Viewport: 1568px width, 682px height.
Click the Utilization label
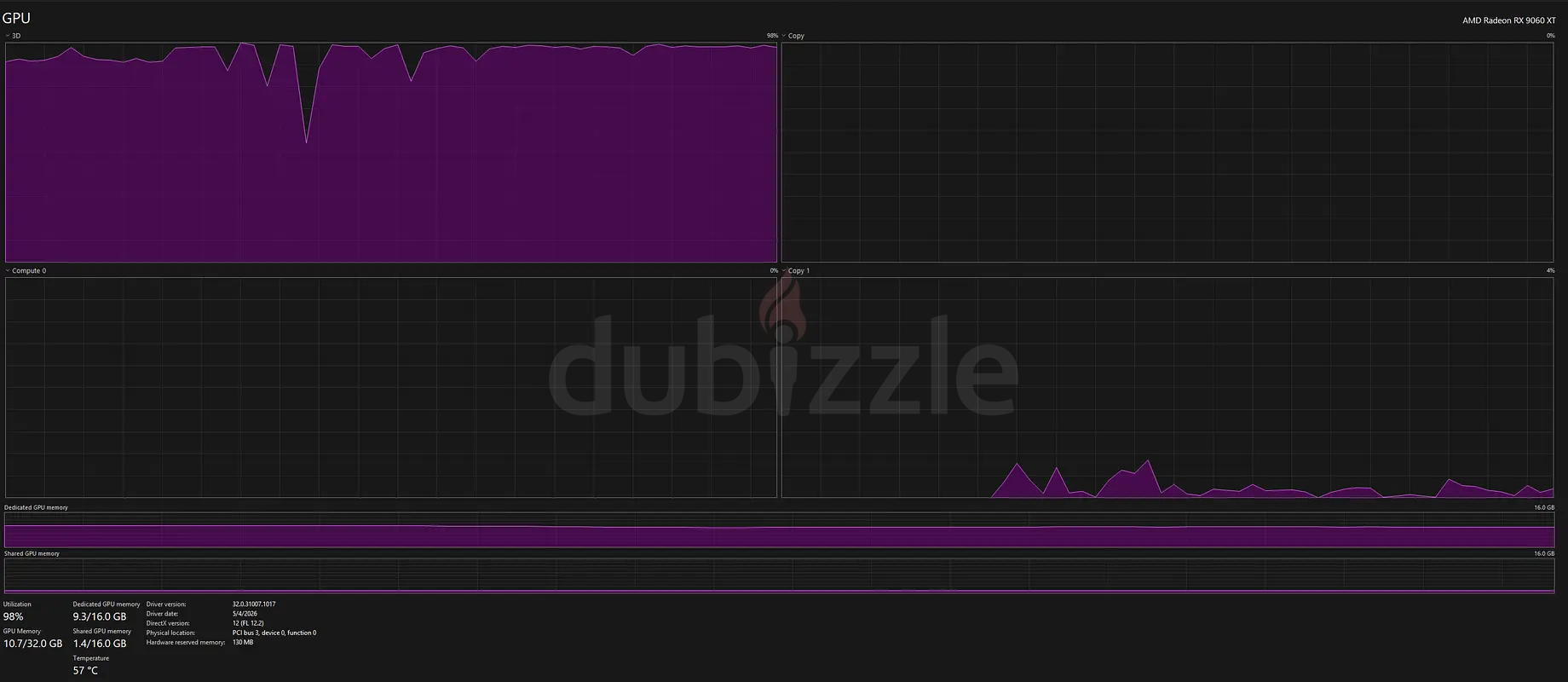[x=17, y=604]
